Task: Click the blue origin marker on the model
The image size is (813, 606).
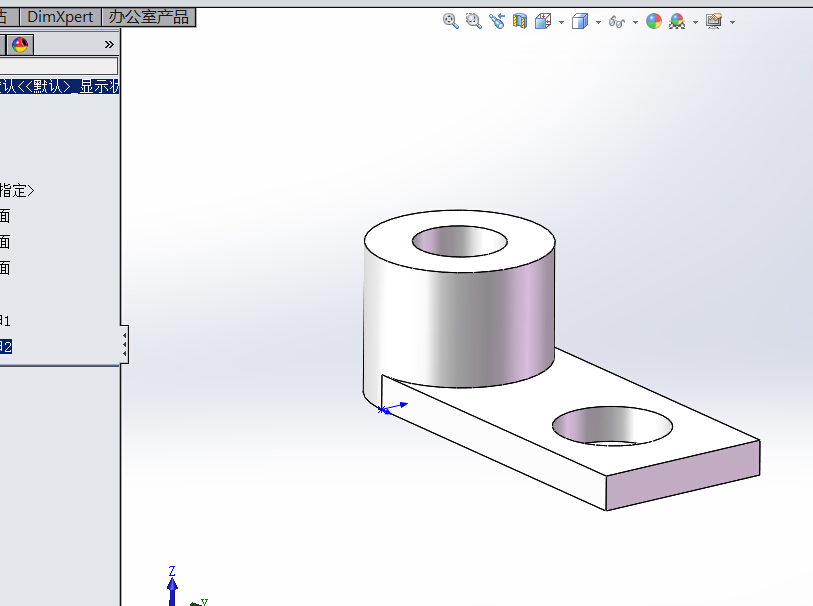Action: (382, 410)
